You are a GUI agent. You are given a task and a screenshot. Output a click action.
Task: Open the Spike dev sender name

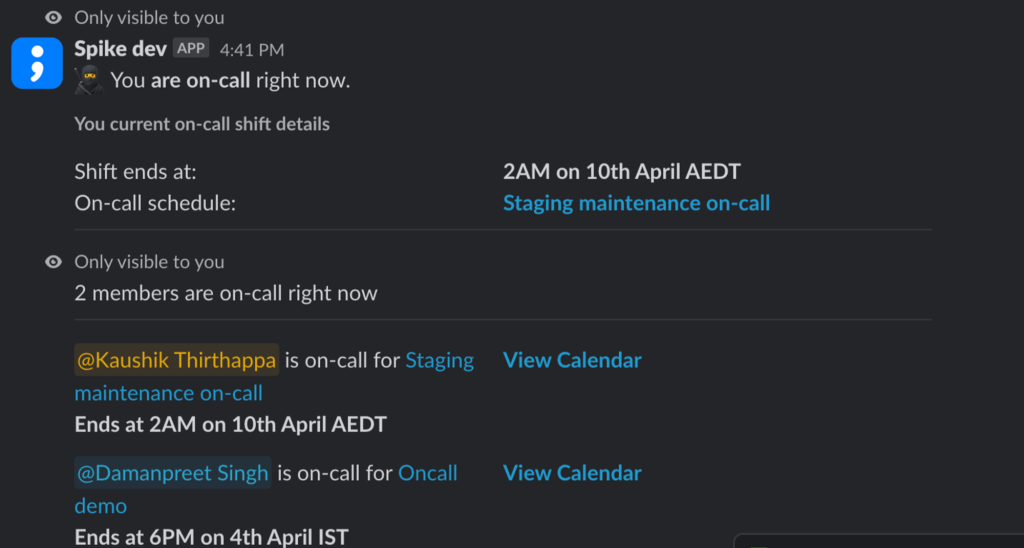click(x=120, y=49)
